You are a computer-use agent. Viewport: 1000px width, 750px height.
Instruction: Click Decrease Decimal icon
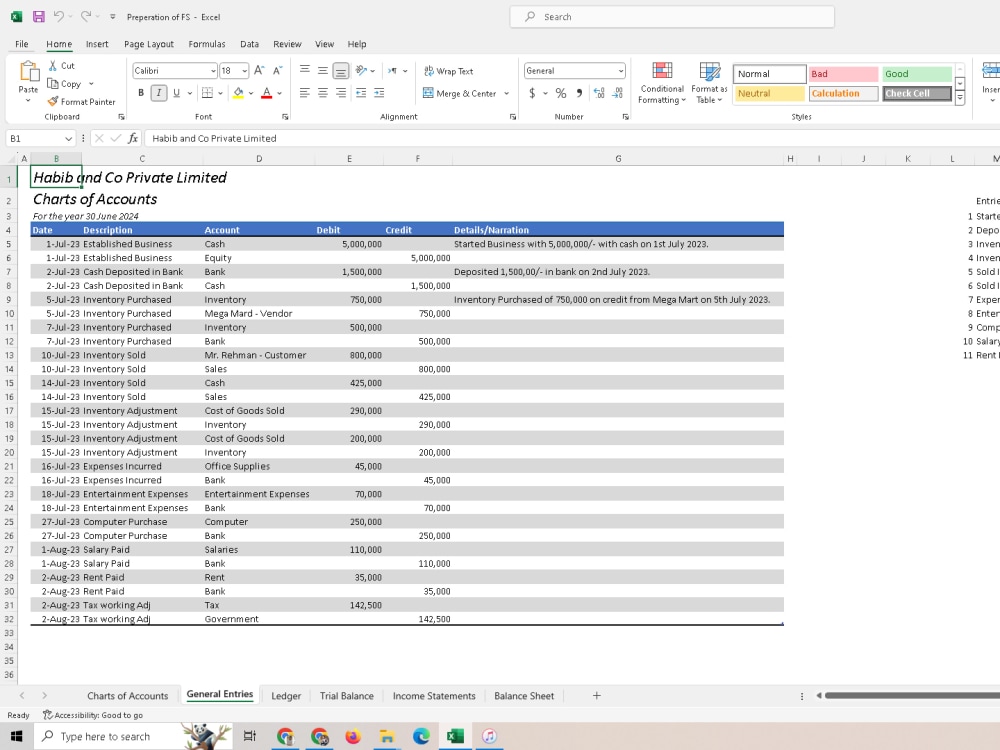(617, 93)
